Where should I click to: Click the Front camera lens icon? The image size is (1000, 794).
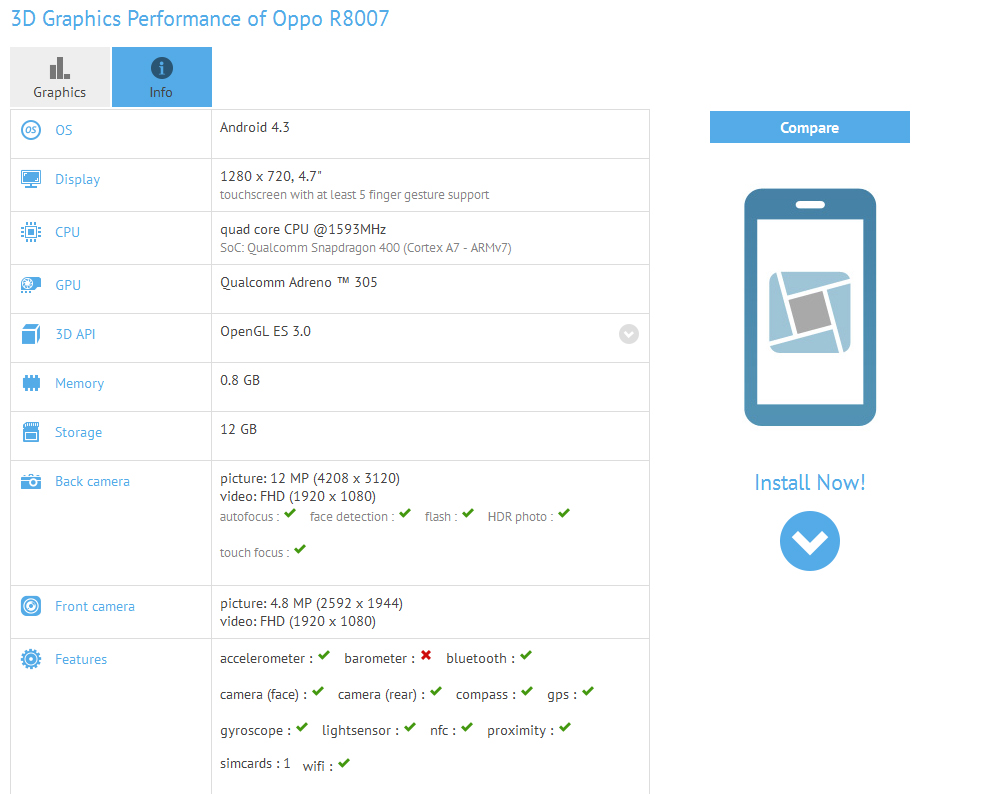click(x=31, y=606)
